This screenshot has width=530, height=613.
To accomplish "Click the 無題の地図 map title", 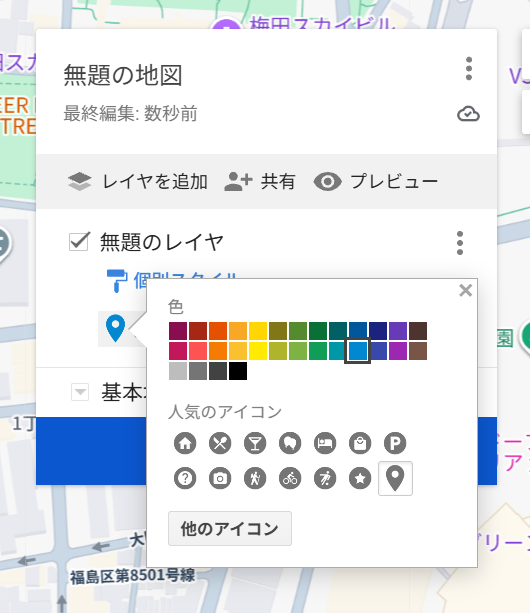I will point(123,75).
